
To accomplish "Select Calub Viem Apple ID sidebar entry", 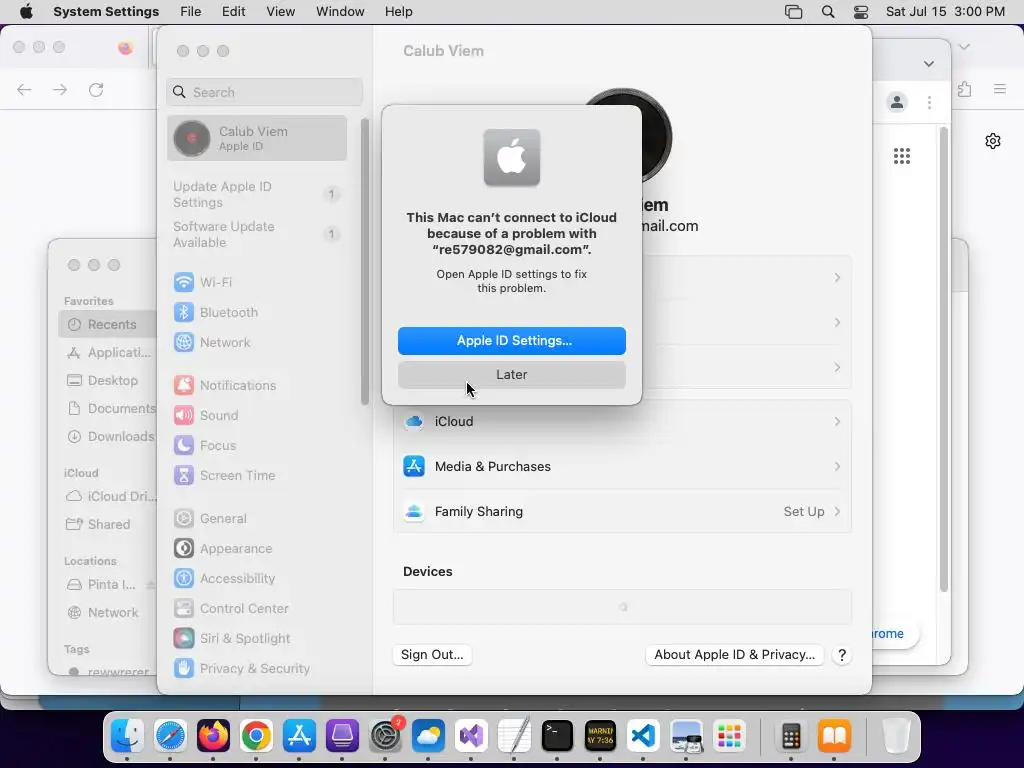I will click(257, 138).
